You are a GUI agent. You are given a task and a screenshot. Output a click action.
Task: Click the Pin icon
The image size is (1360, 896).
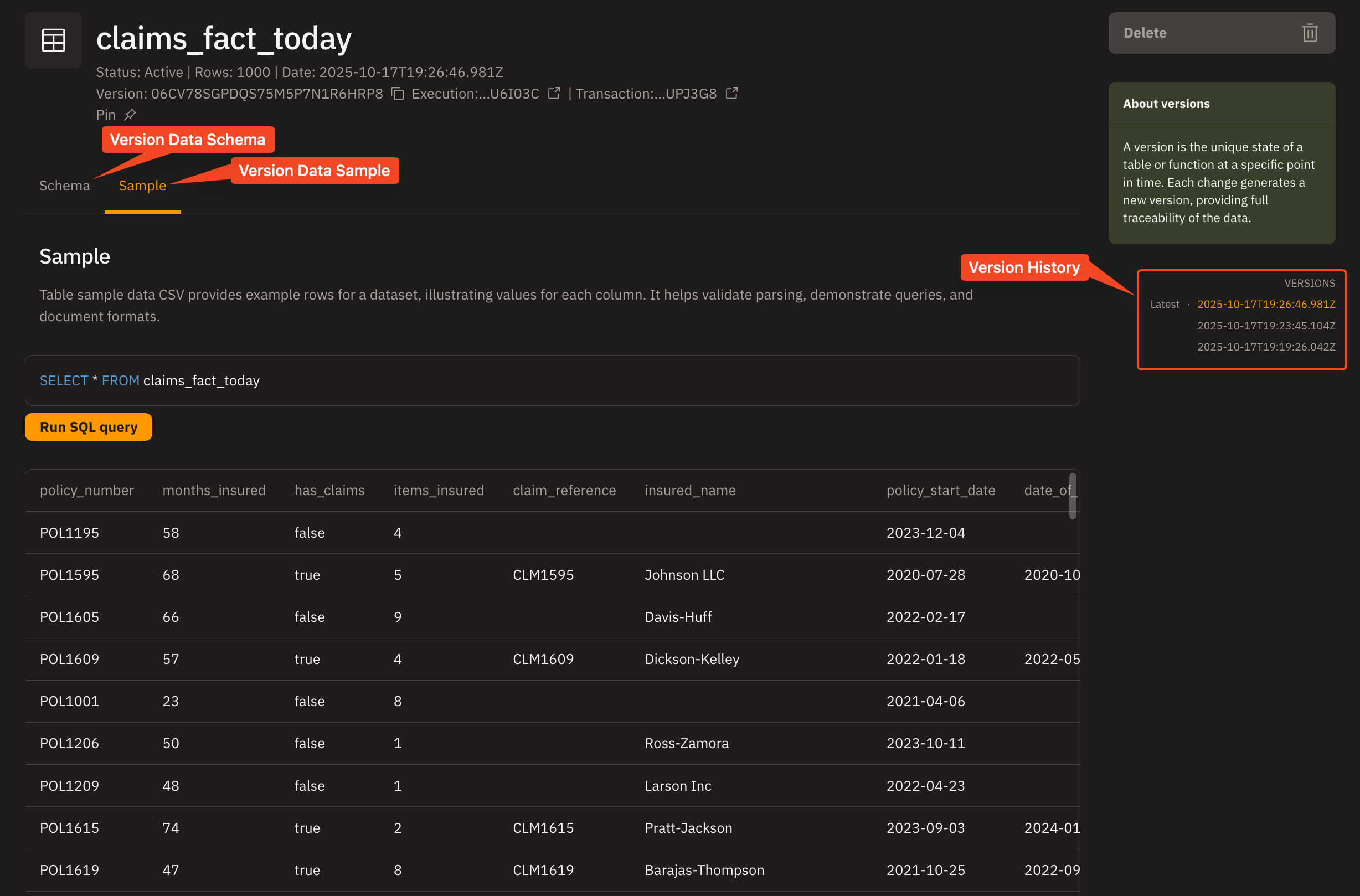pyautogui.click(x=130, y=115)
